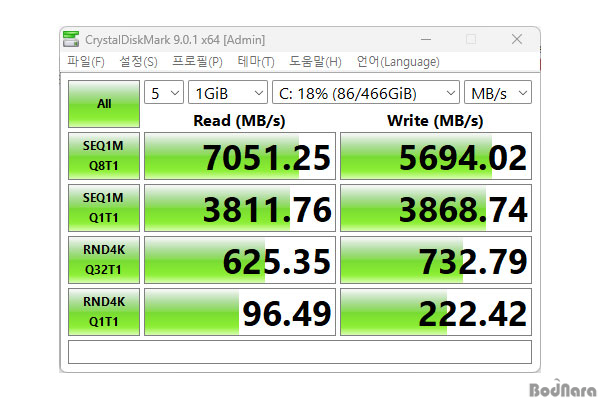The image size is (600, 400).
Task: Open the 프로필(P) menu
Action: click(x=197, y=62)
